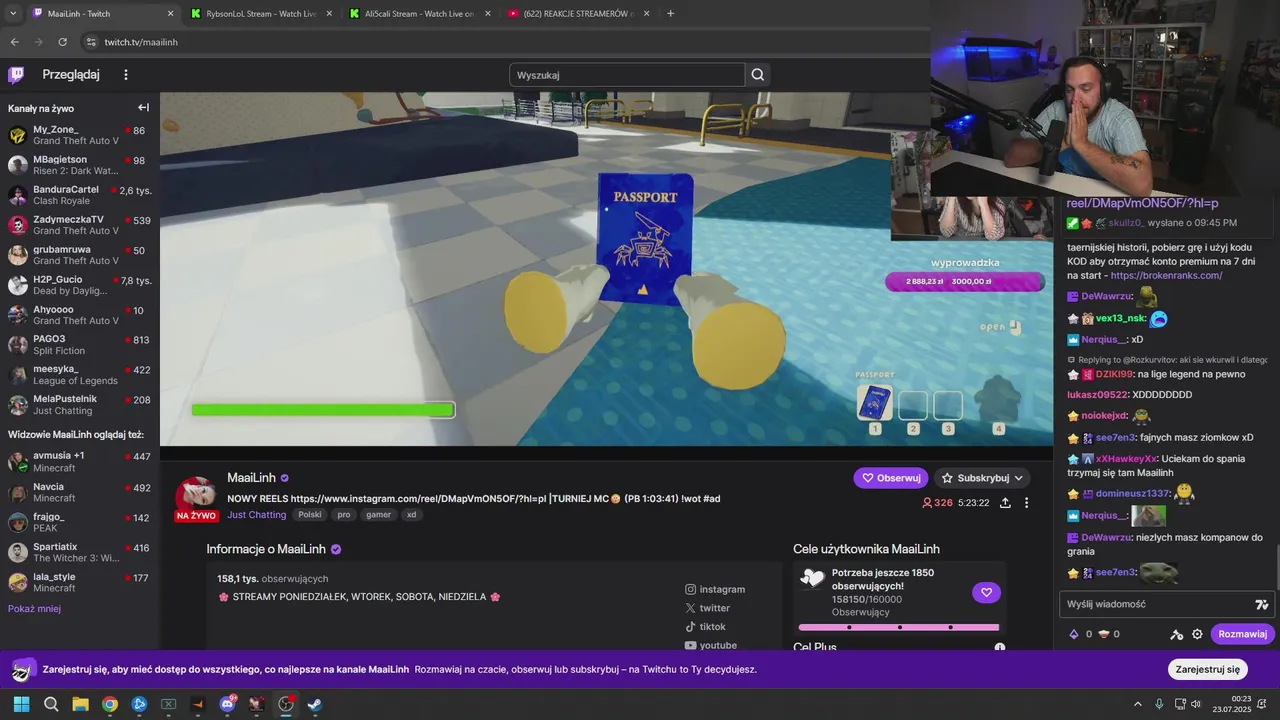1280x720 pixels.
Task: Click the follower goal progress bar
Action: 898,627
